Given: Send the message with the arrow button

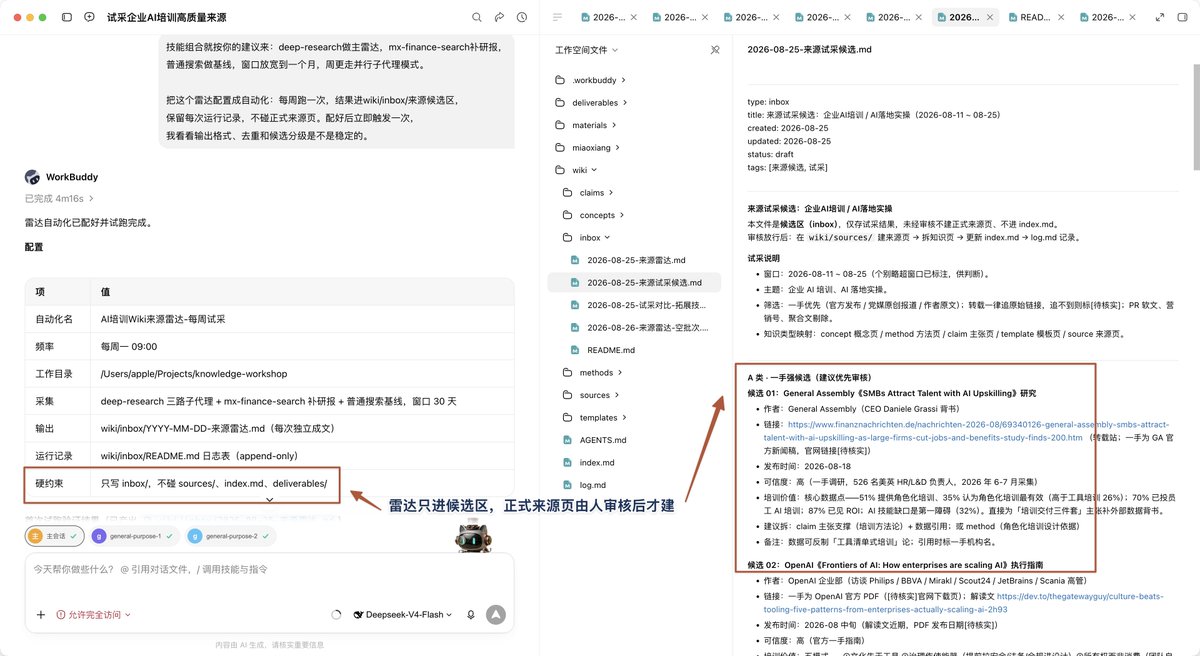Looking at the screenshot, I should click(496, 614).
